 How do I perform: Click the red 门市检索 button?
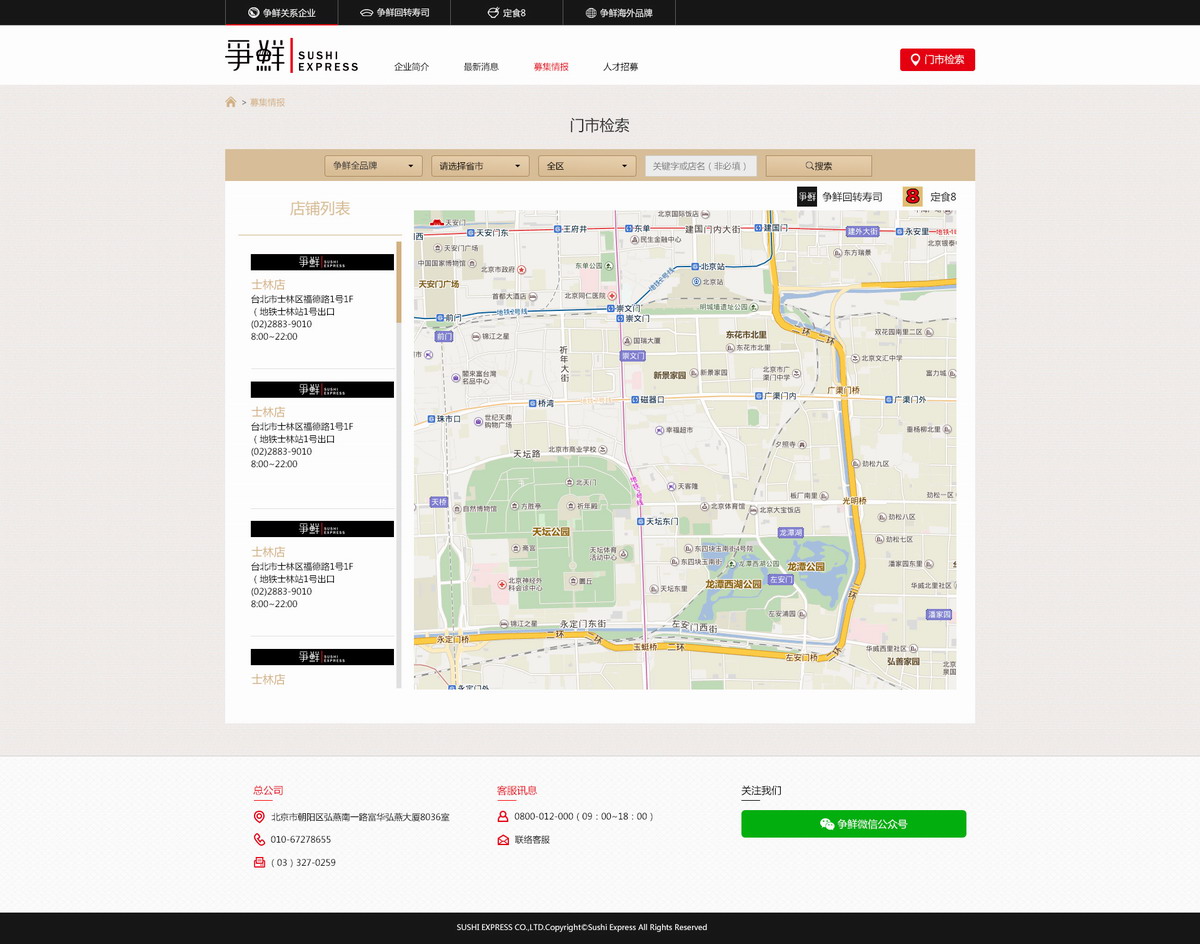pyautogui.click(x=937, y=60)
